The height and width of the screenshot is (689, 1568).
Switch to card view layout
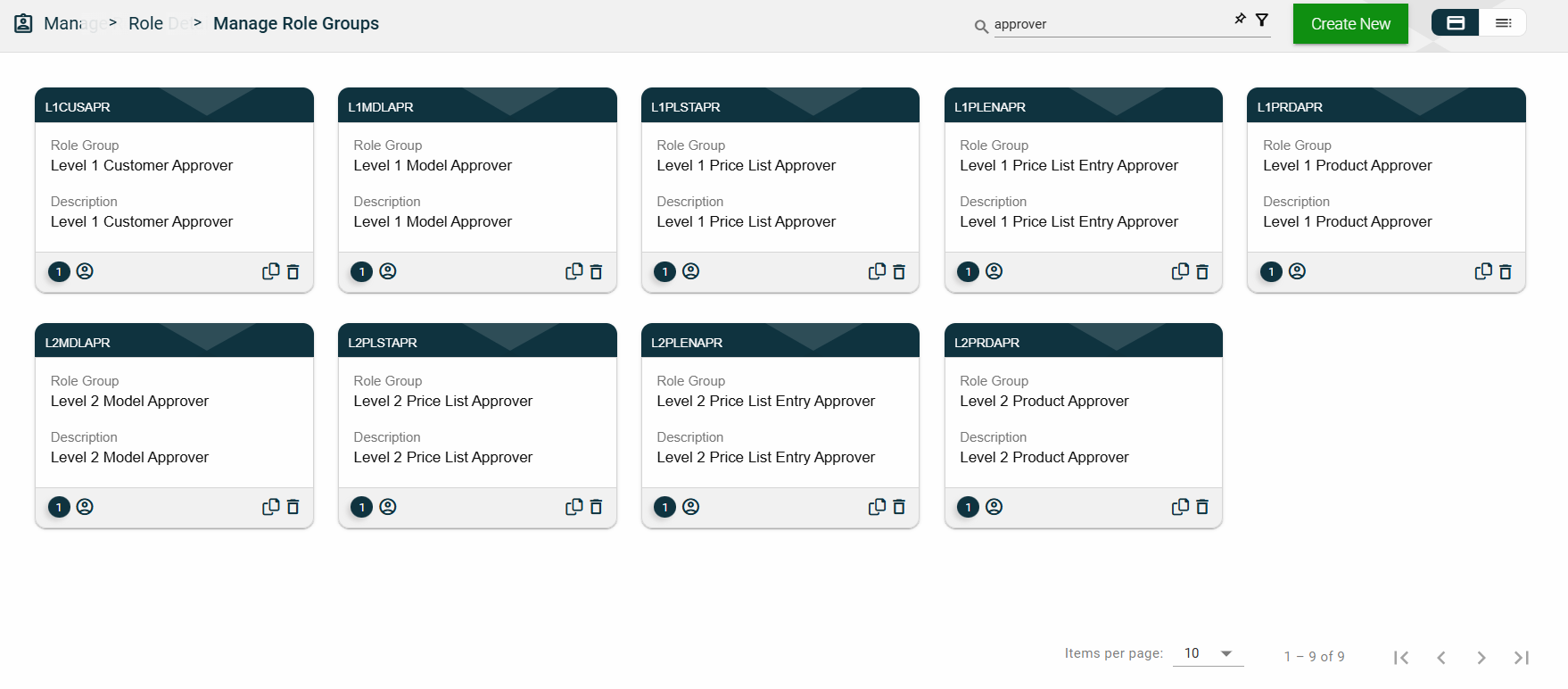1456,23
